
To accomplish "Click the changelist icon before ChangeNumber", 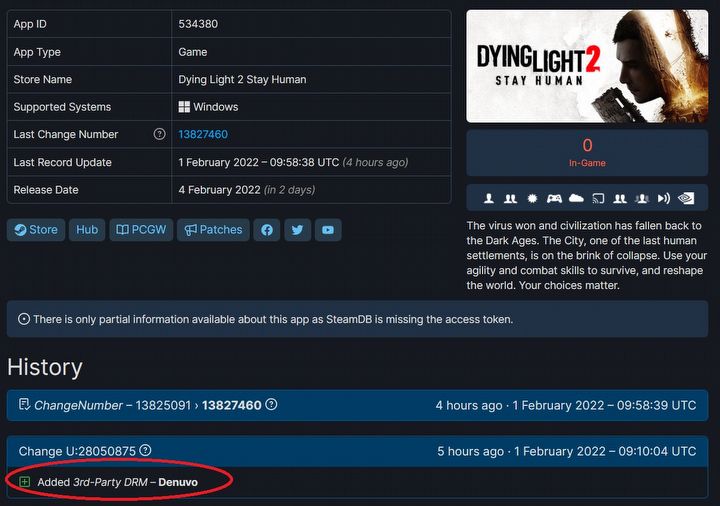I will (x=24, y=405).
